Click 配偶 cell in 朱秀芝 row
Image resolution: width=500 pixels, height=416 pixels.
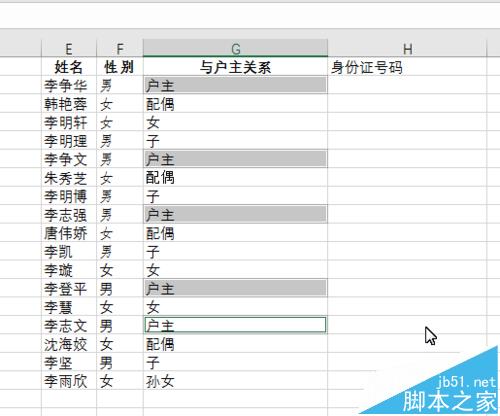235,178
